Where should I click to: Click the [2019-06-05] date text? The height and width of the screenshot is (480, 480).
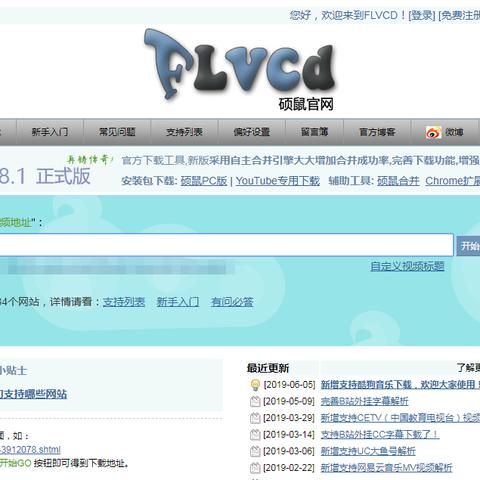289,385
